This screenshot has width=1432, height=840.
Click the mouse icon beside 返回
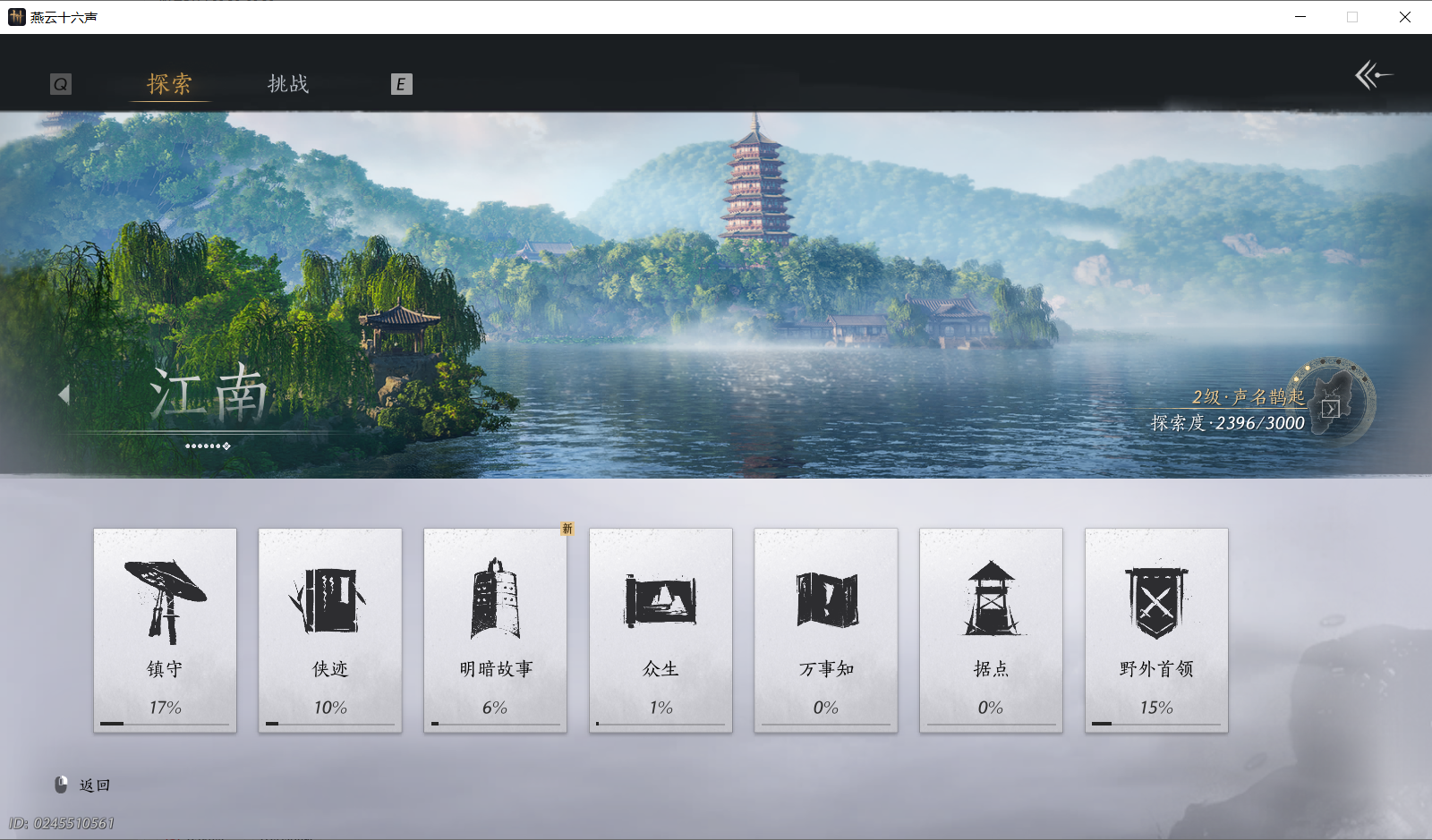click(x=61, y=785)
